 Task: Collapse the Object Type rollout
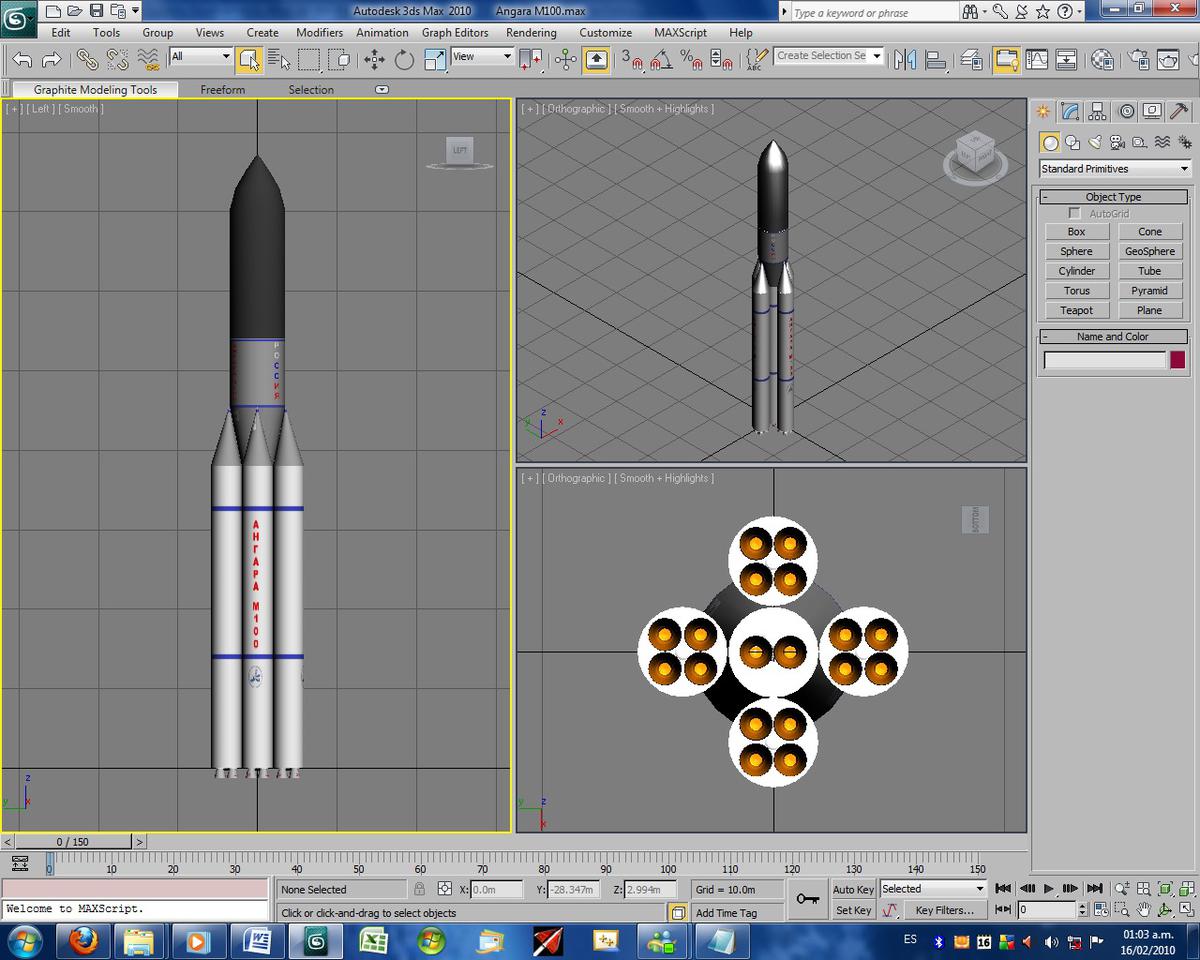pos(1114,197)
